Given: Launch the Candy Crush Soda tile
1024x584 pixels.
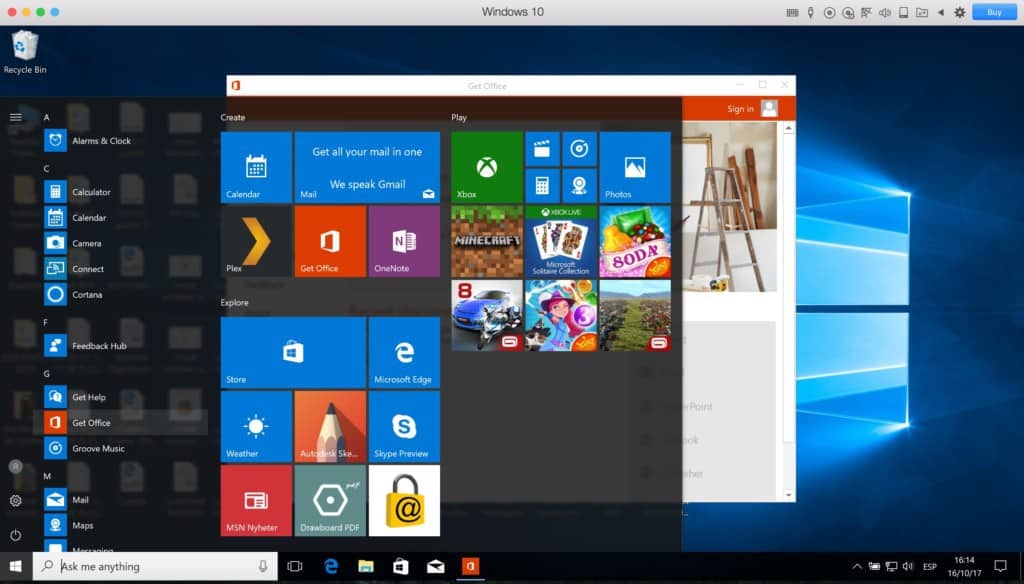Looking at the screenshot, I should tap(635, 241).
